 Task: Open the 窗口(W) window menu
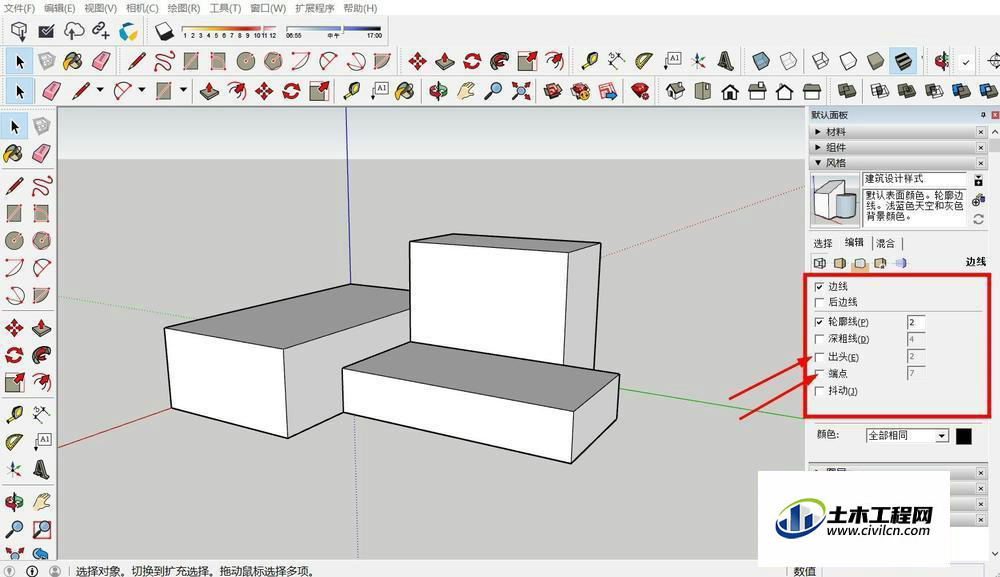[268, 8]
